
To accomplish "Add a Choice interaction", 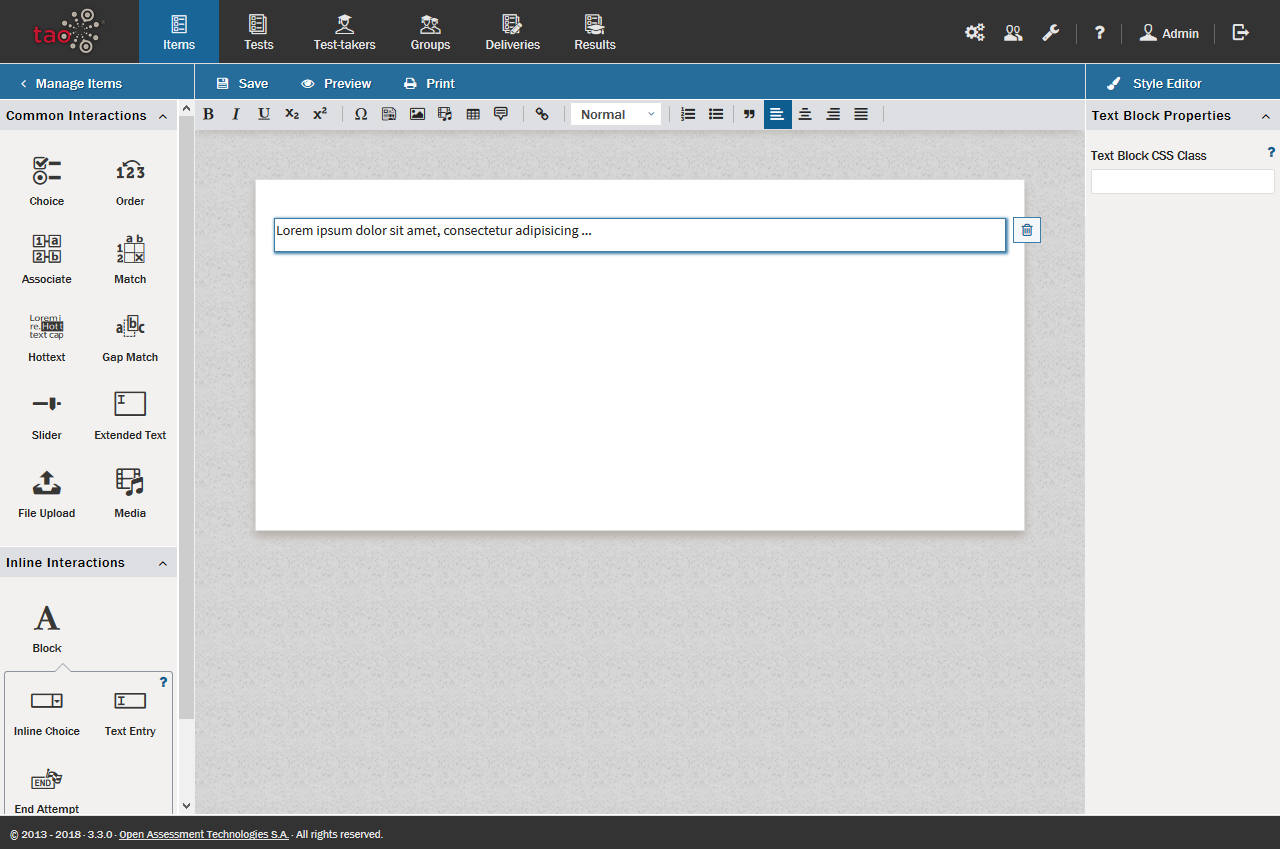I will click(x=46, y=181).
